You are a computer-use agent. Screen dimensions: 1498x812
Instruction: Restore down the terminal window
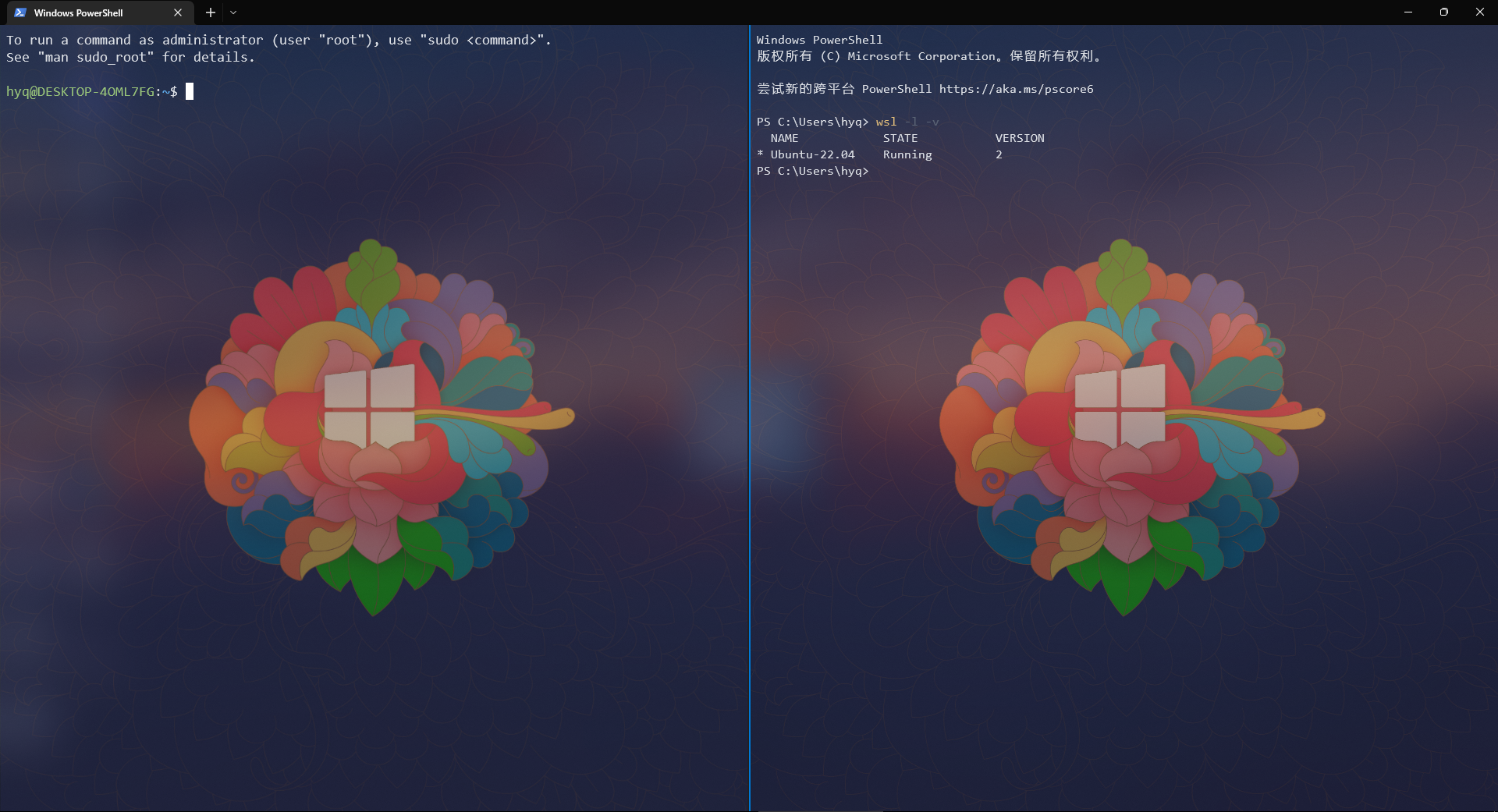point(1444,12)
